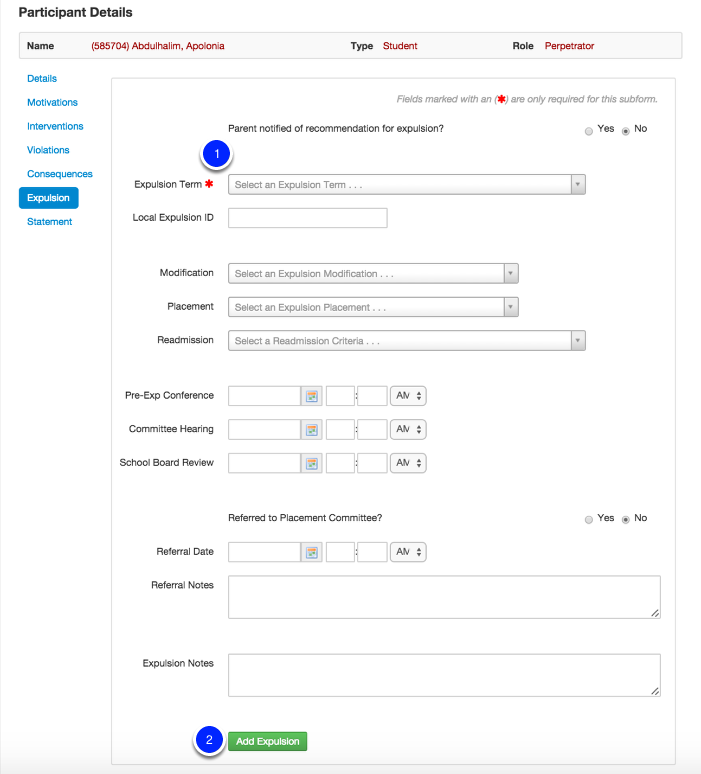This screenshot has width=701, height=774.
Task: Click the Pre-Exp Conference minute field
Action: [372, 396]
